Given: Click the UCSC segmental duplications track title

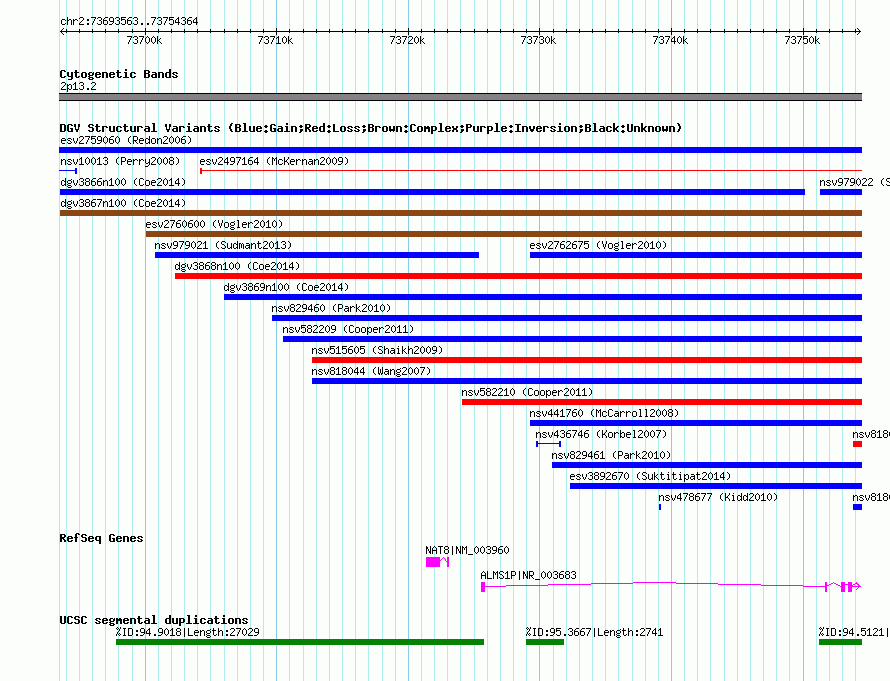Looking at the screenshot, I should coord(153,620).
